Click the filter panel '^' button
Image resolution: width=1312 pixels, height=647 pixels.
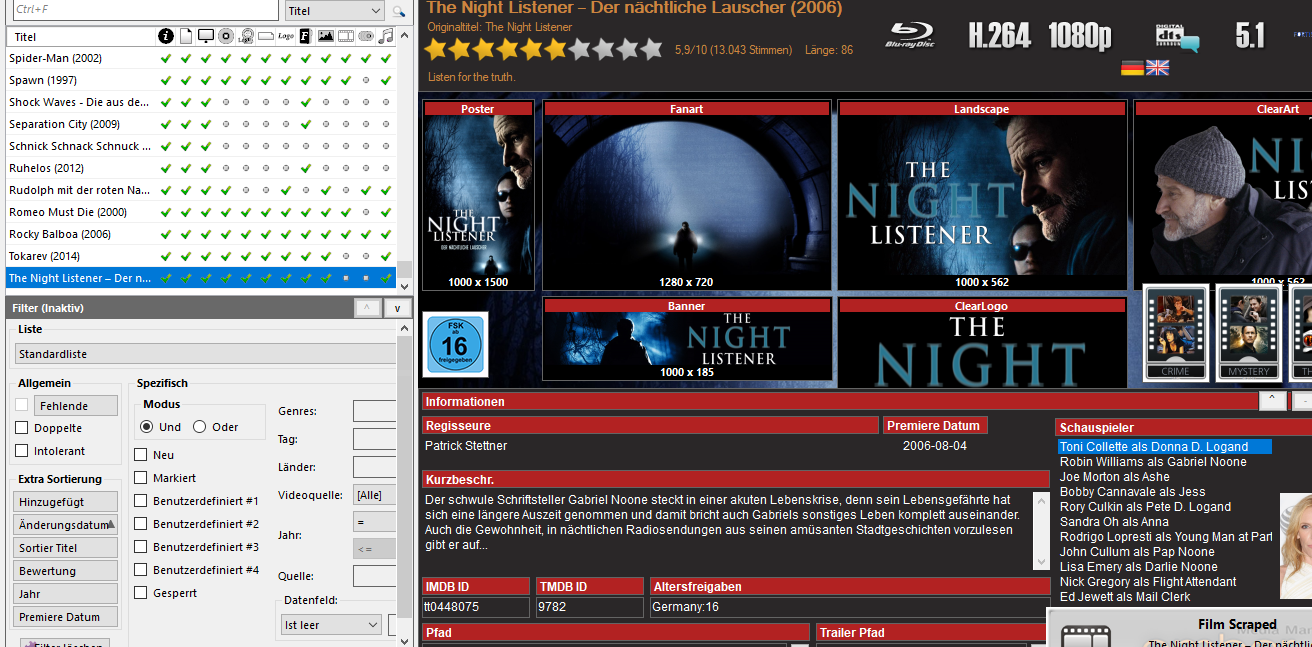367,308
